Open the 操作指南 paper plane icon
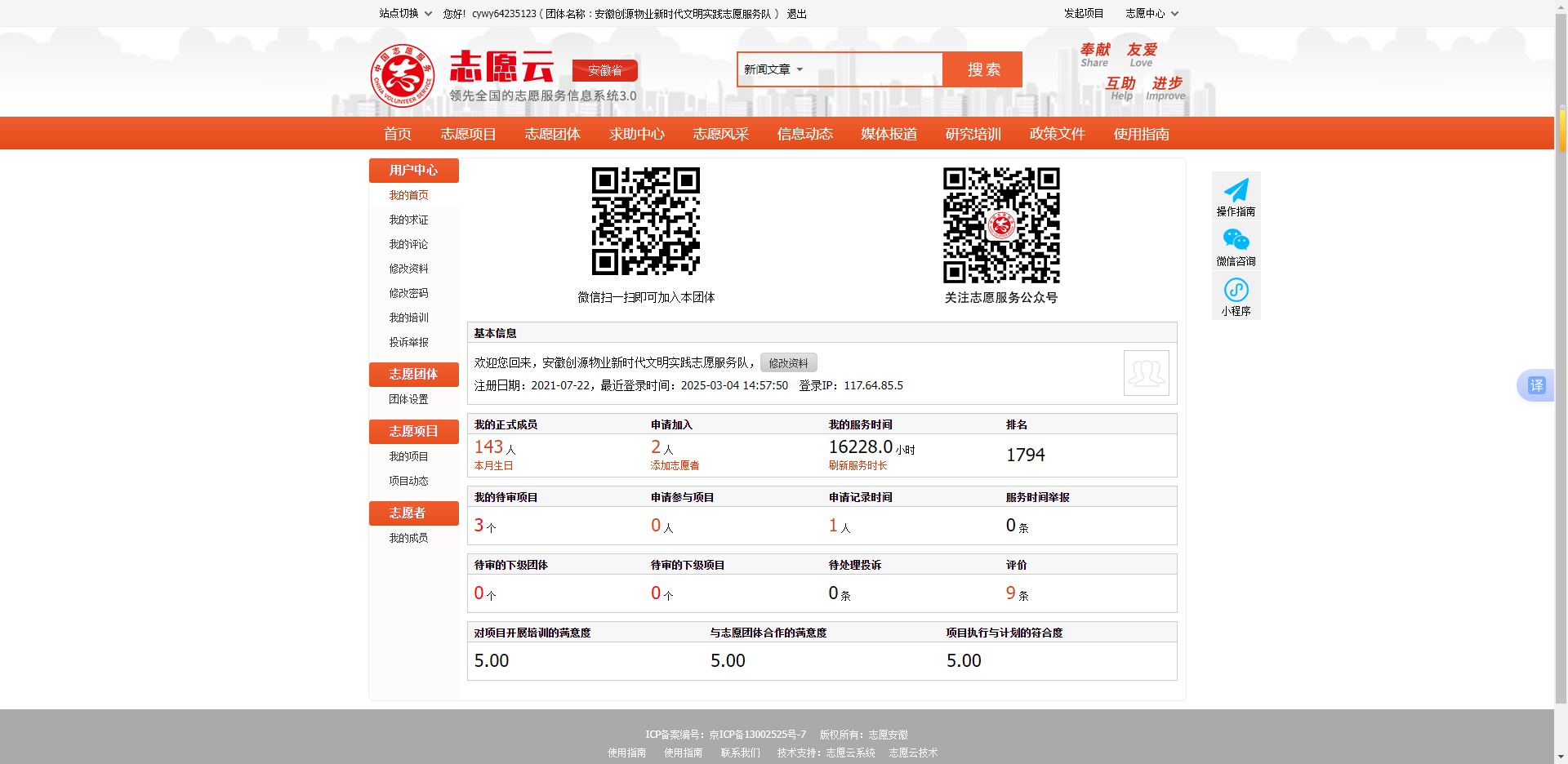 coord(1236,189)
